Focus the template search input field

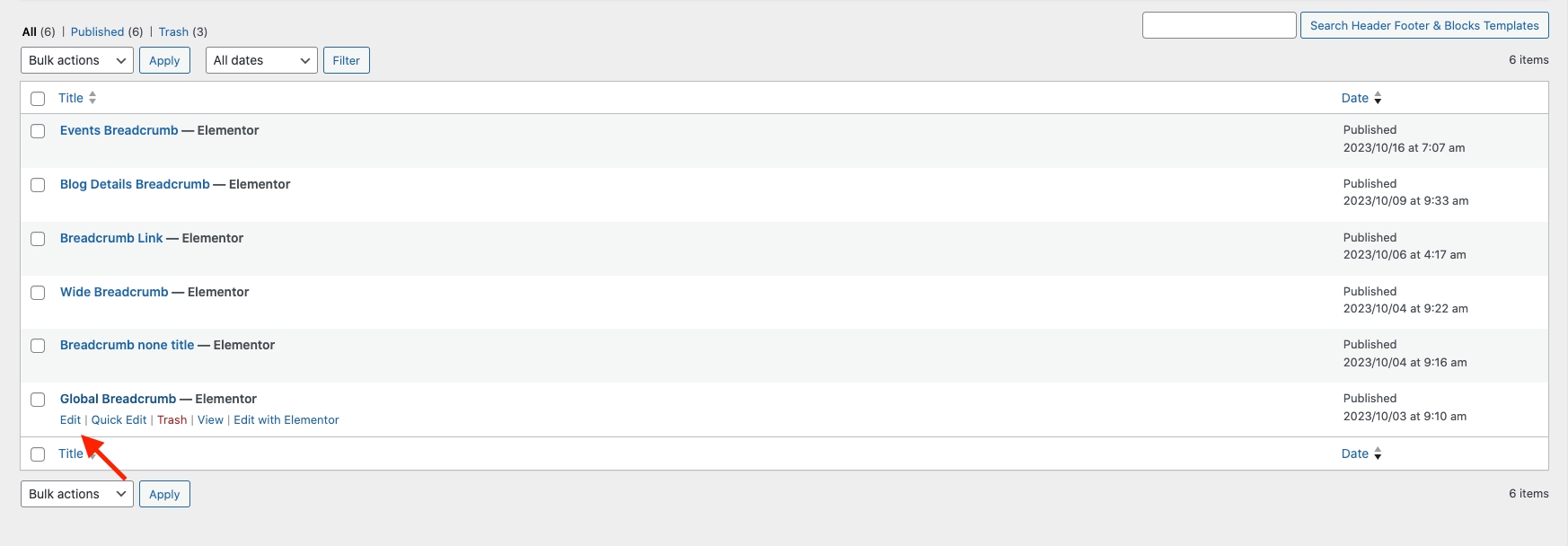tap(1219, 25)
